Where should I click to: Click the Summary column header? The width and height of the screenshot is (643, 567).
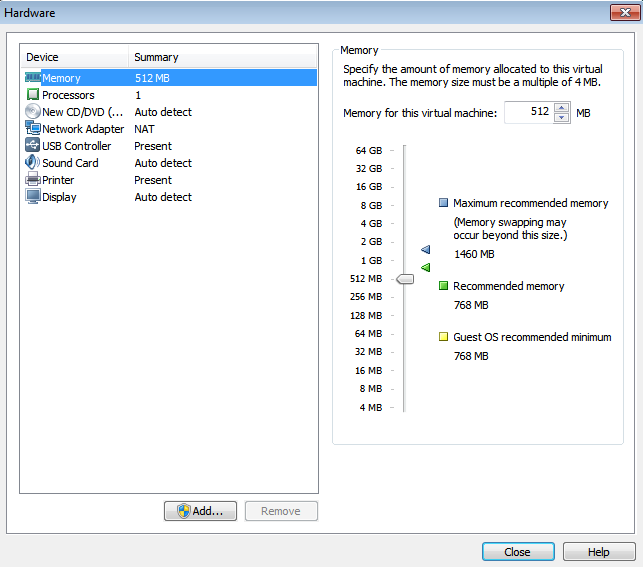(222, 57)
